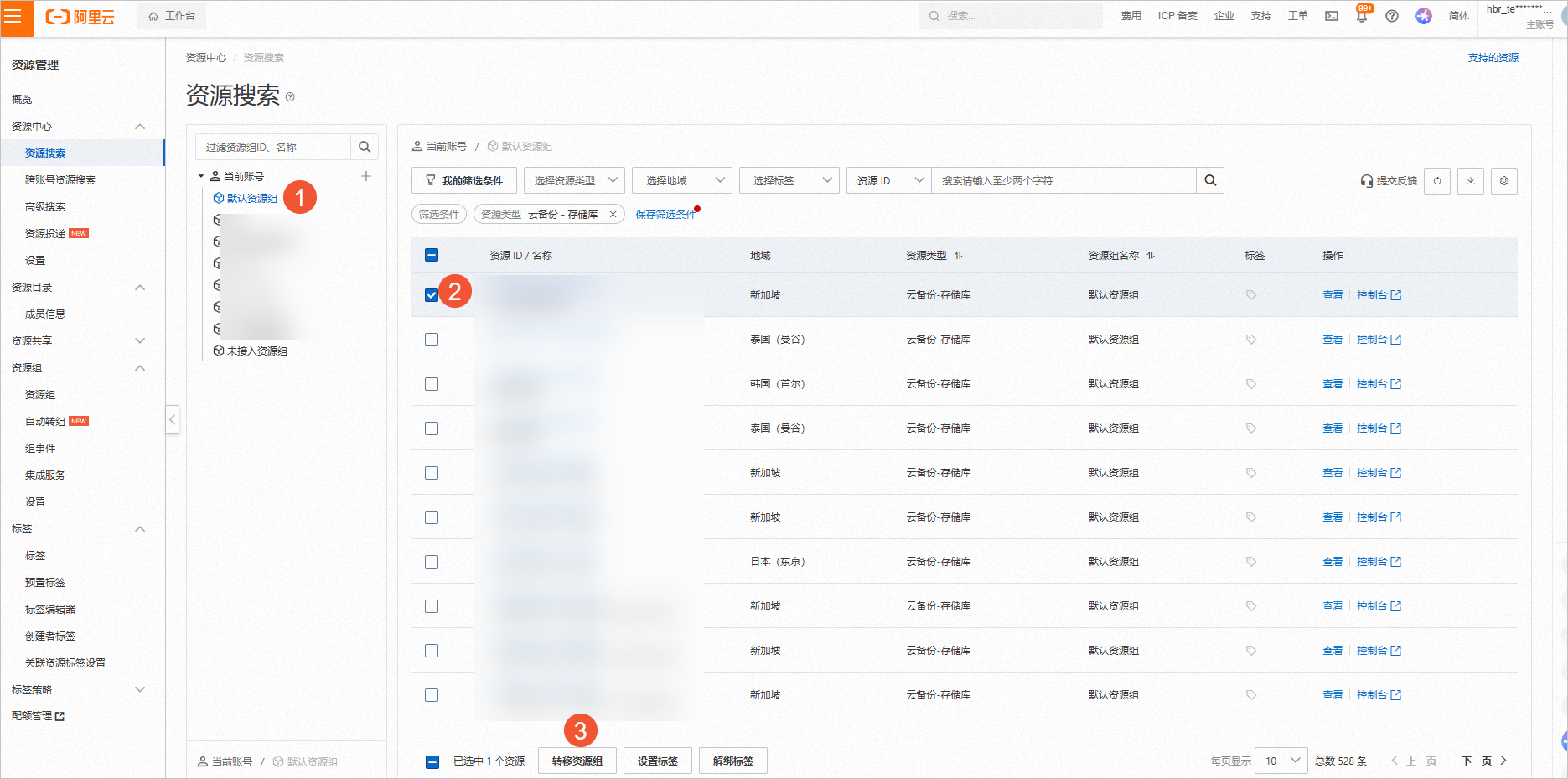Expand the 资源共享 sidebar section
Viewport: 1568px width, 779px height.
140,341
